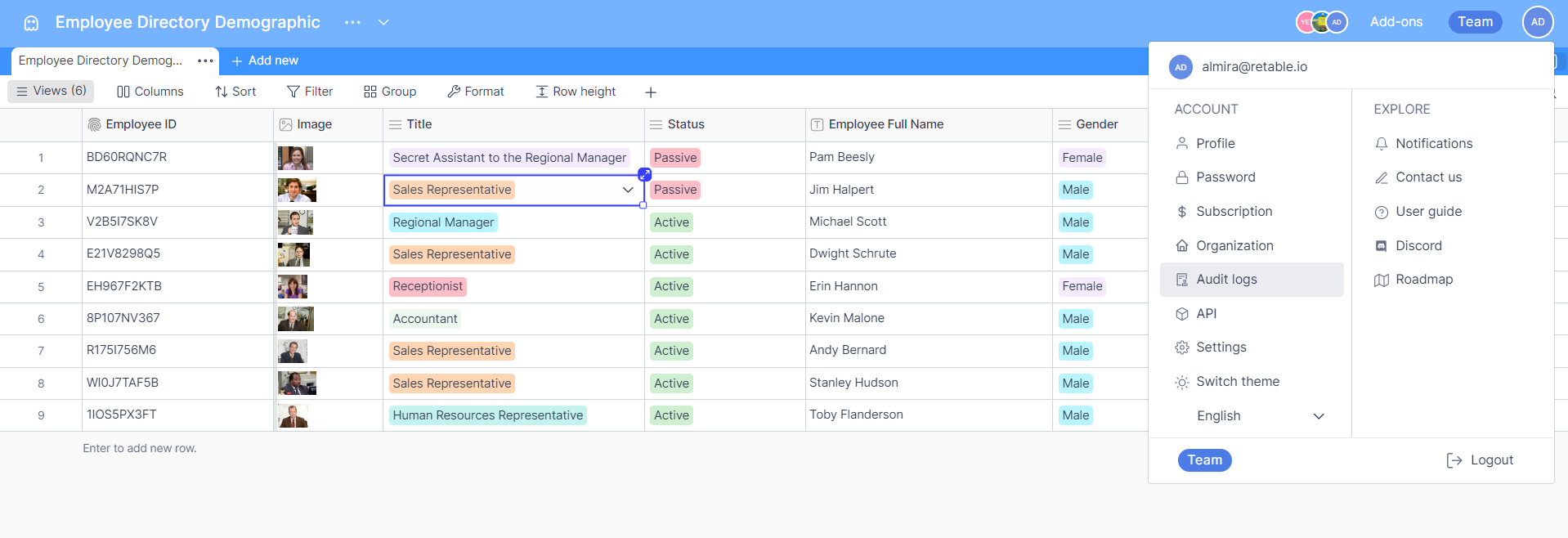Click the Retable home logo icon

(31, 23)
